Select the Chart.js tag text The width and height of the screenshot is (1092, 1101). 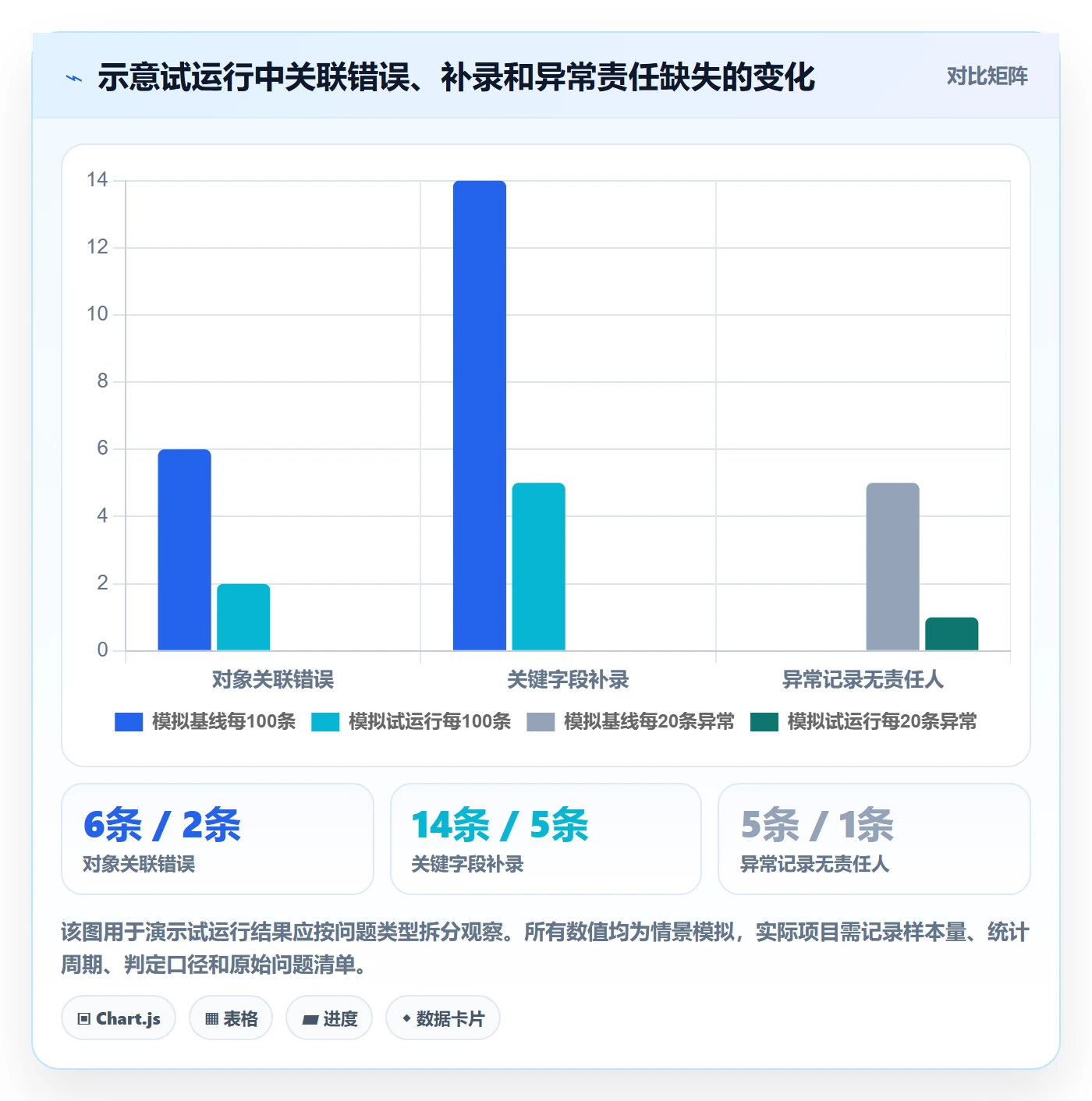click(128, 1019)
